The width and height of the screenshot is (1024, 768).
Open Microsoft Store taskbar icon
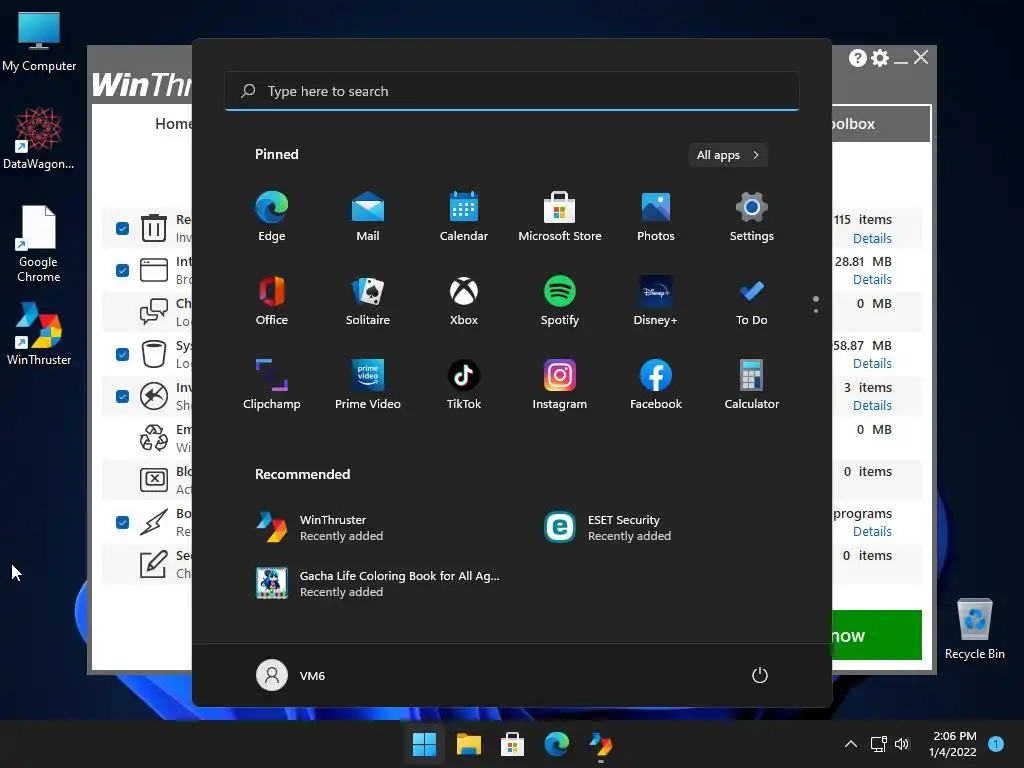pos(513,744)
